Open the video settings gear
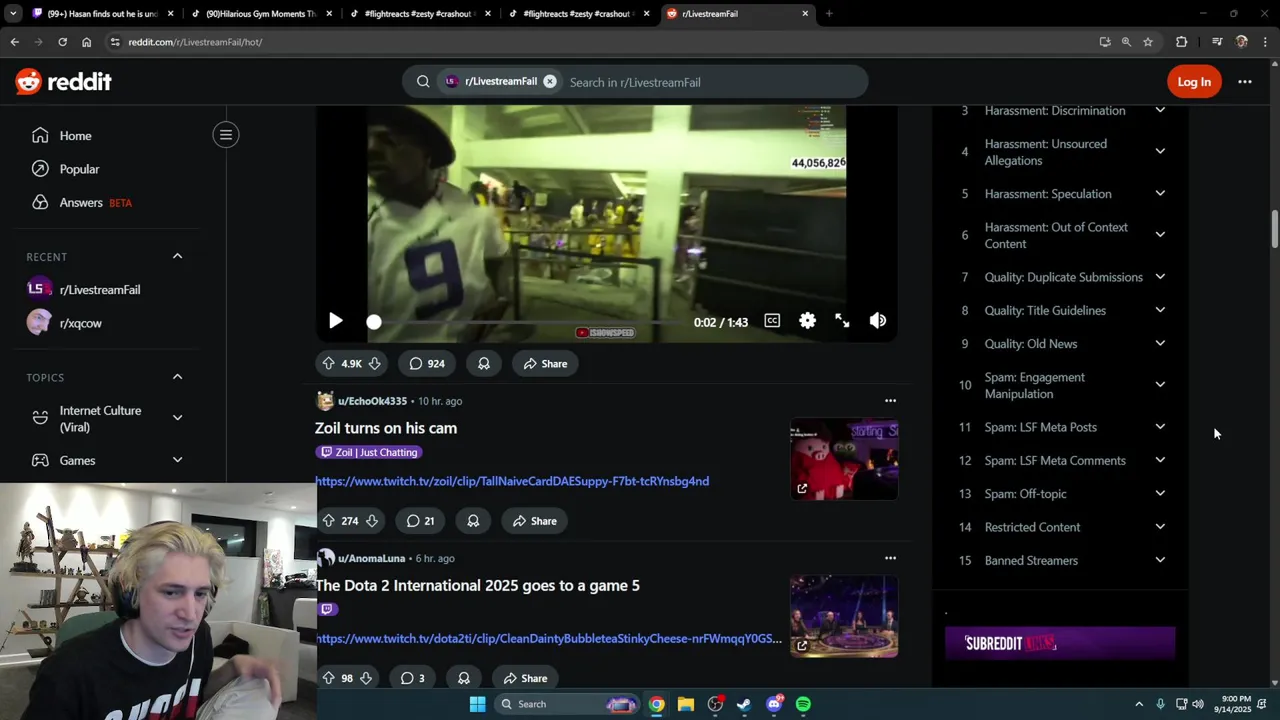The width and height of the screenshot is (1280, 720). (807, 321)
